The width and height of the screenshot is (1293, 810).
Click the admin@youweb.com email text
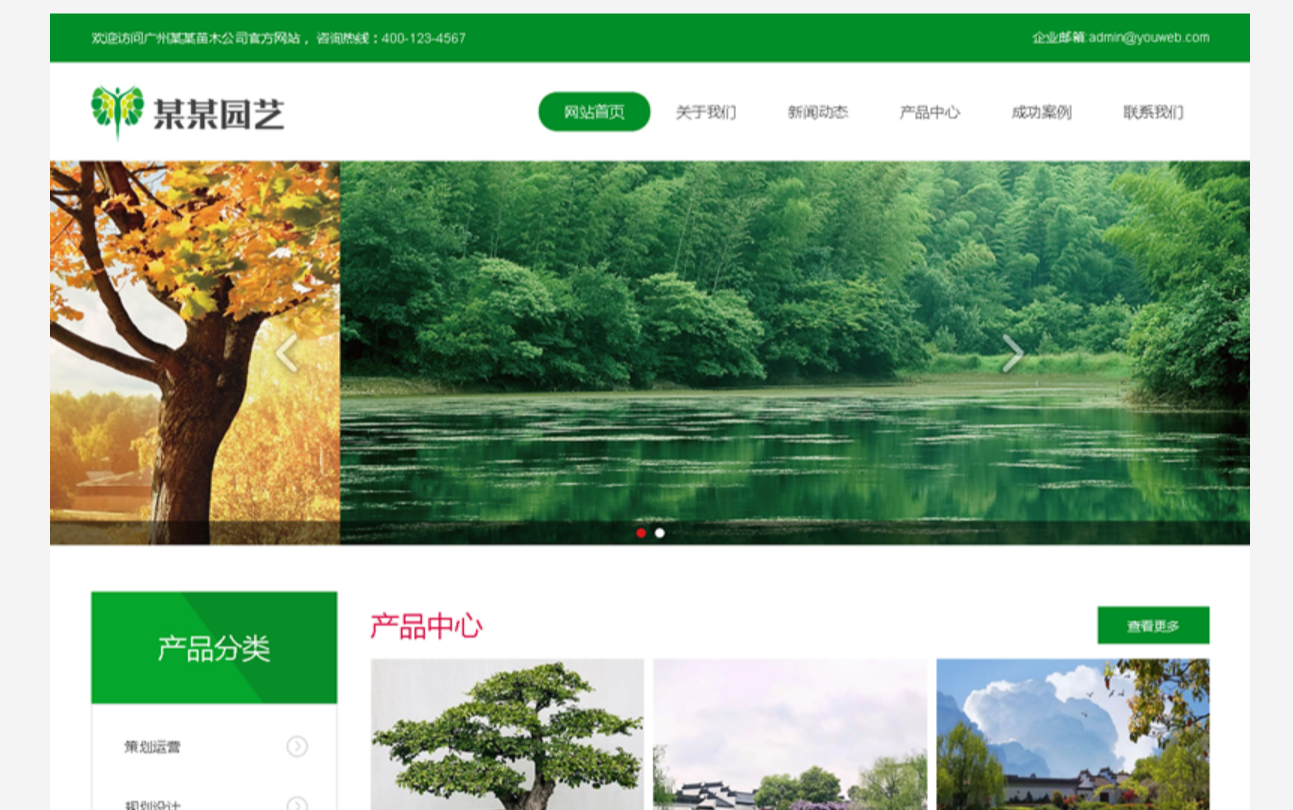[x=1149, y=38]
